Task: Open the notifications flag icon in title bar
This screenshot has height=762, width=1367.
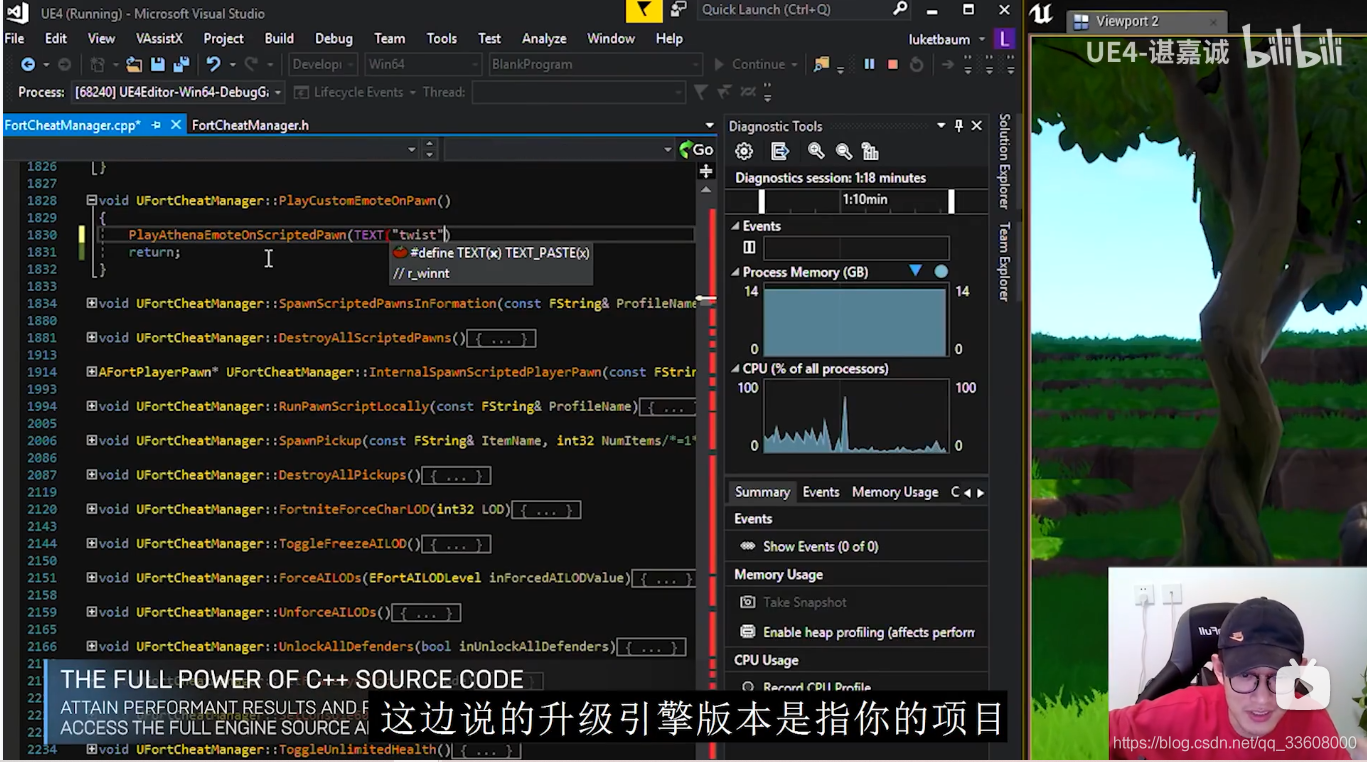Action: point(644,10)
